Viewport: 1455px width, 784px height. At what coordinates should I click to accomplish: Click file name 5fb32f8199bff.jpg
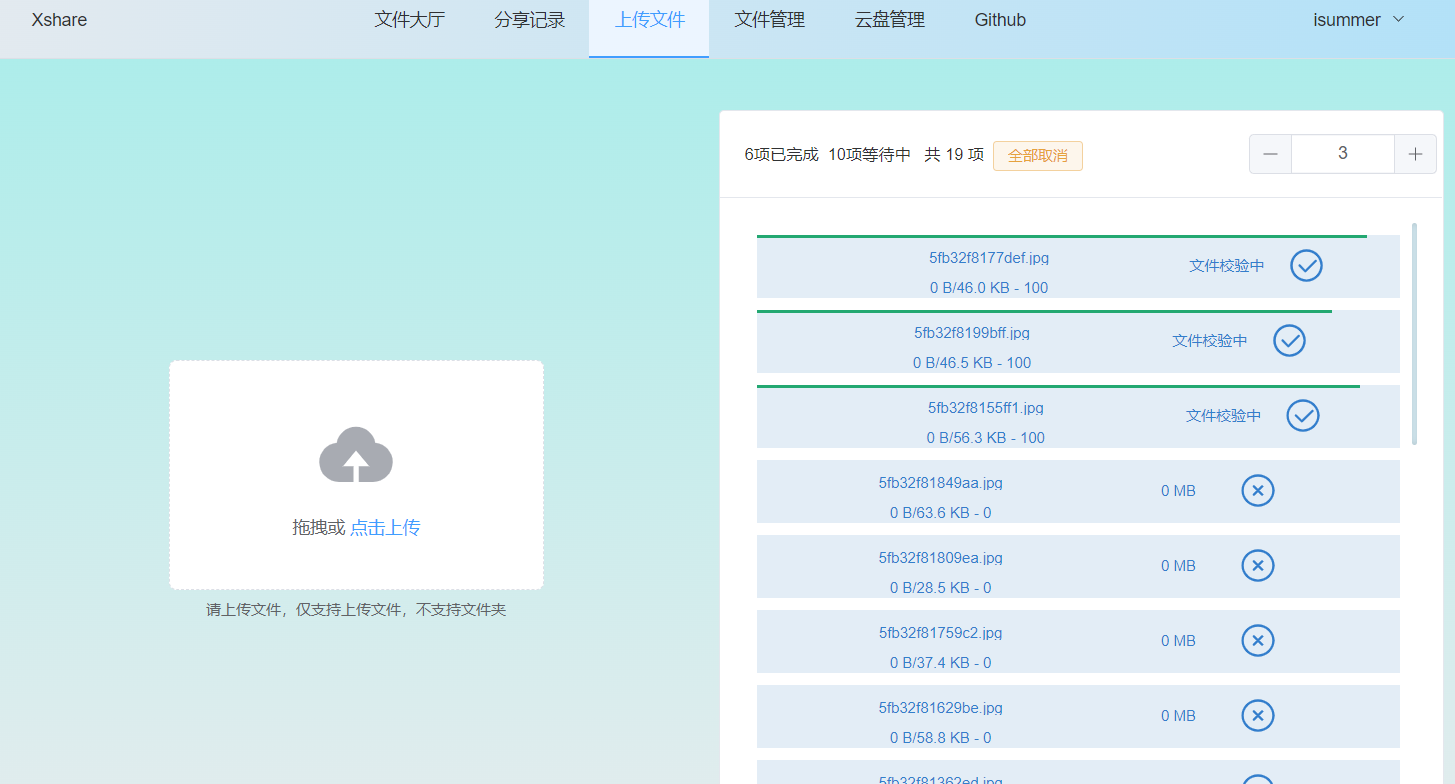[x=972, y=333]
